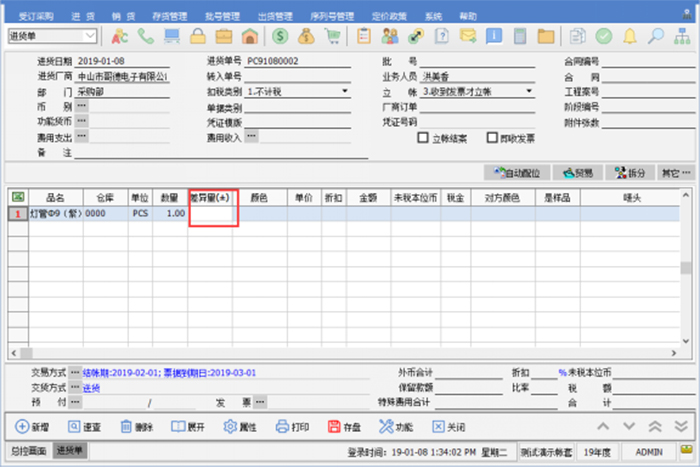The width and height of the screenshot is (700, 468).
Task: Click the magnifier search icon in toolbar
Action: (x=656, y=36)
